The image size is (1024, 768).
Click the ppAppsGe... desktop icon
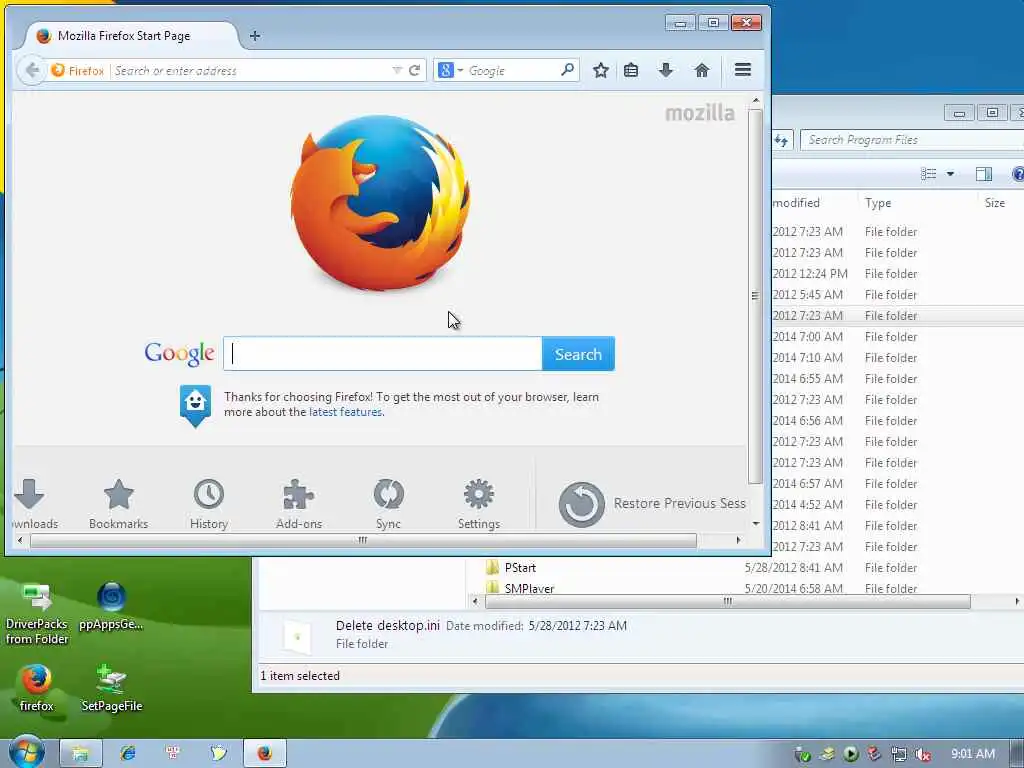pyautogui.click(x=111, y=606)
